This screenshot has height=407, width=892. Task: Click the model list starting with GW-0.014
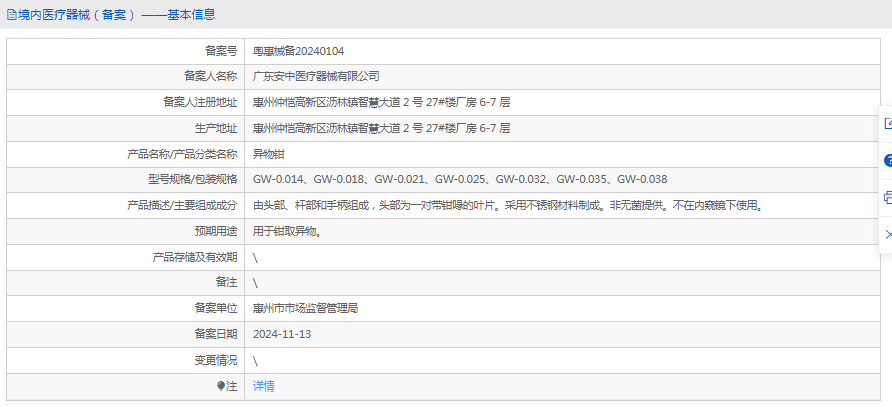point(460,180)
